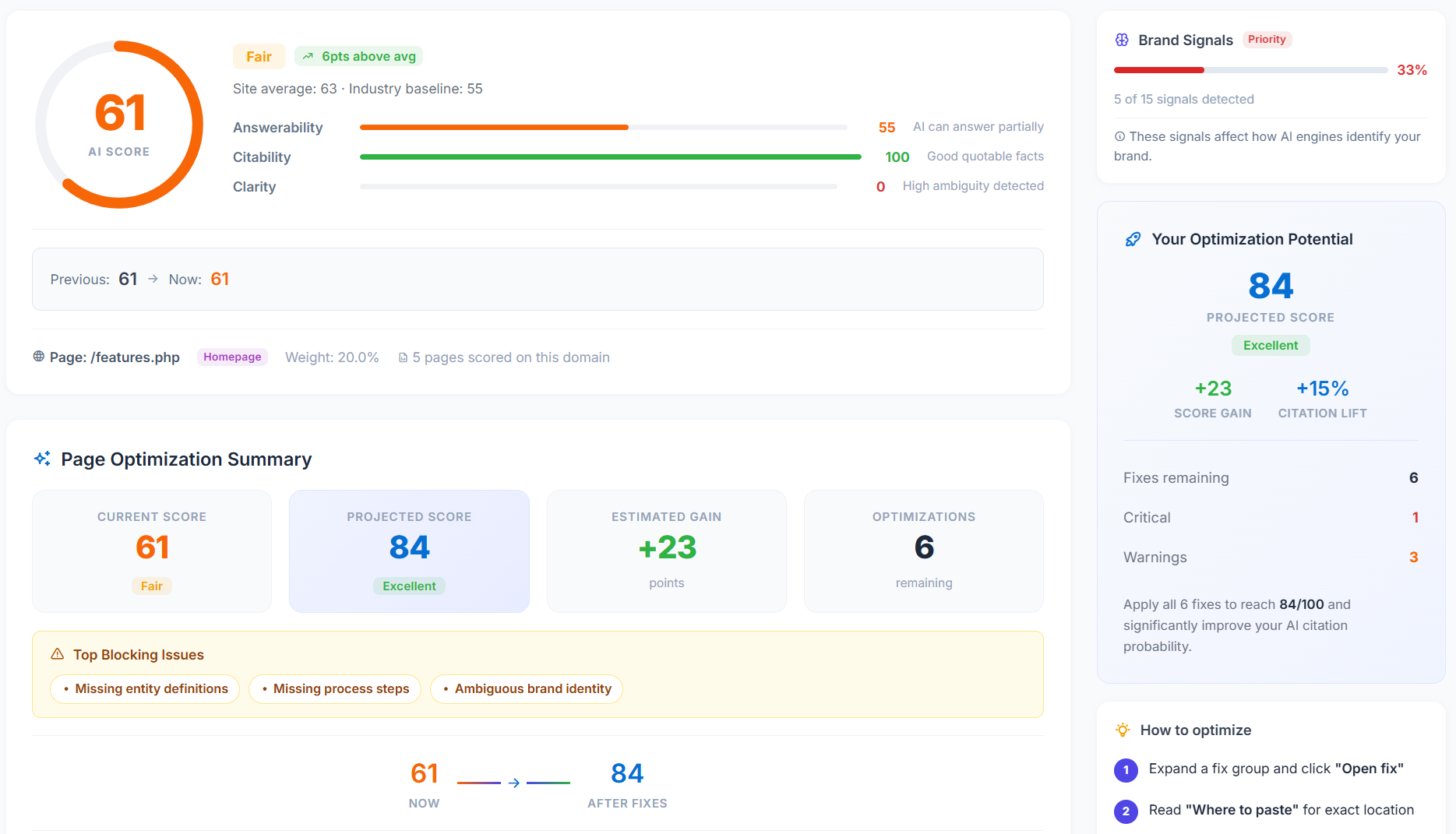Open the Priority label in Brand Signals
Image resolution: width=1456 pixels, height=834 pixels.
[x=1267, y=39]
